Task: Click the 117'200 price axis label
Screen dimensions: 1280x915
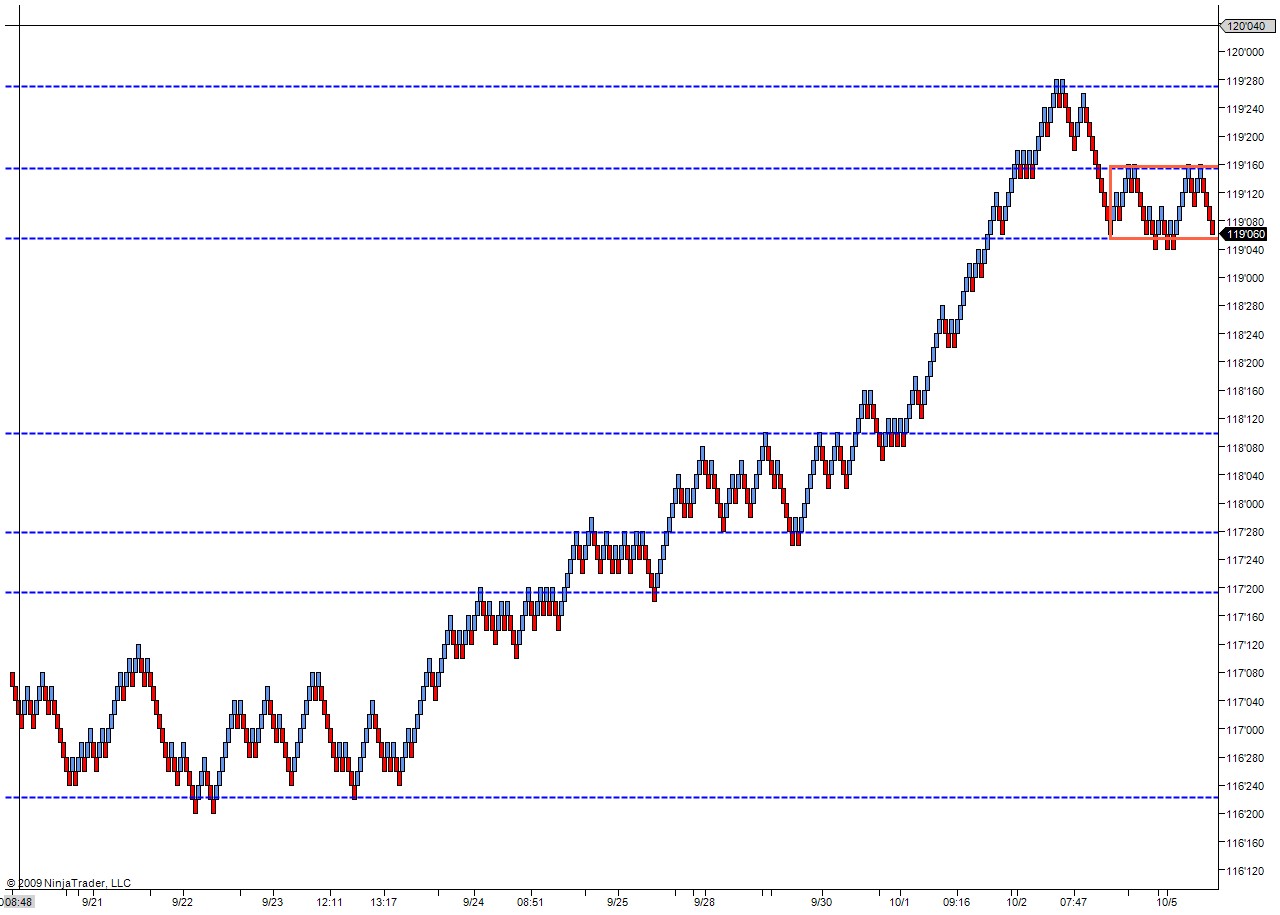Action: pyautogui.click(x=1247, y=589)
